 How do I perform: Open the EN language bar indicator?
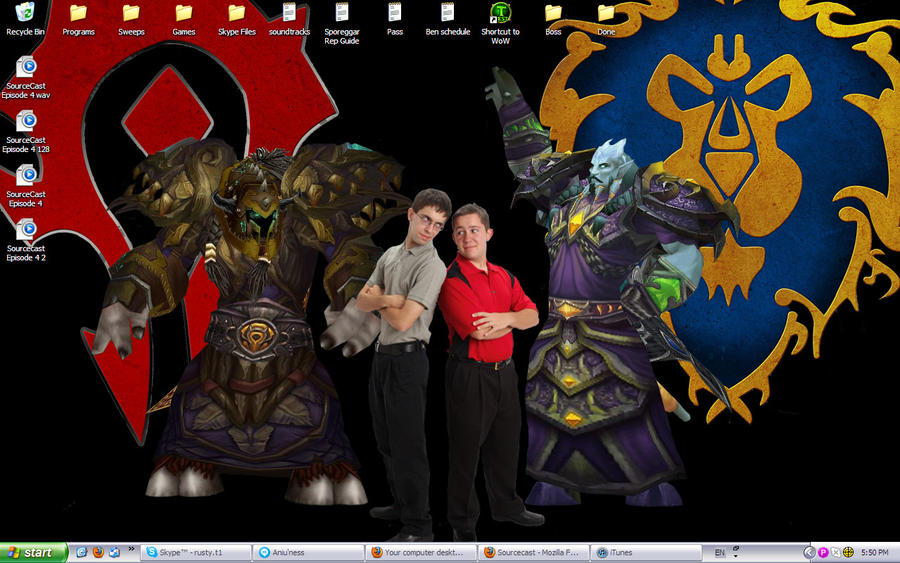click(x=719, y=553)
